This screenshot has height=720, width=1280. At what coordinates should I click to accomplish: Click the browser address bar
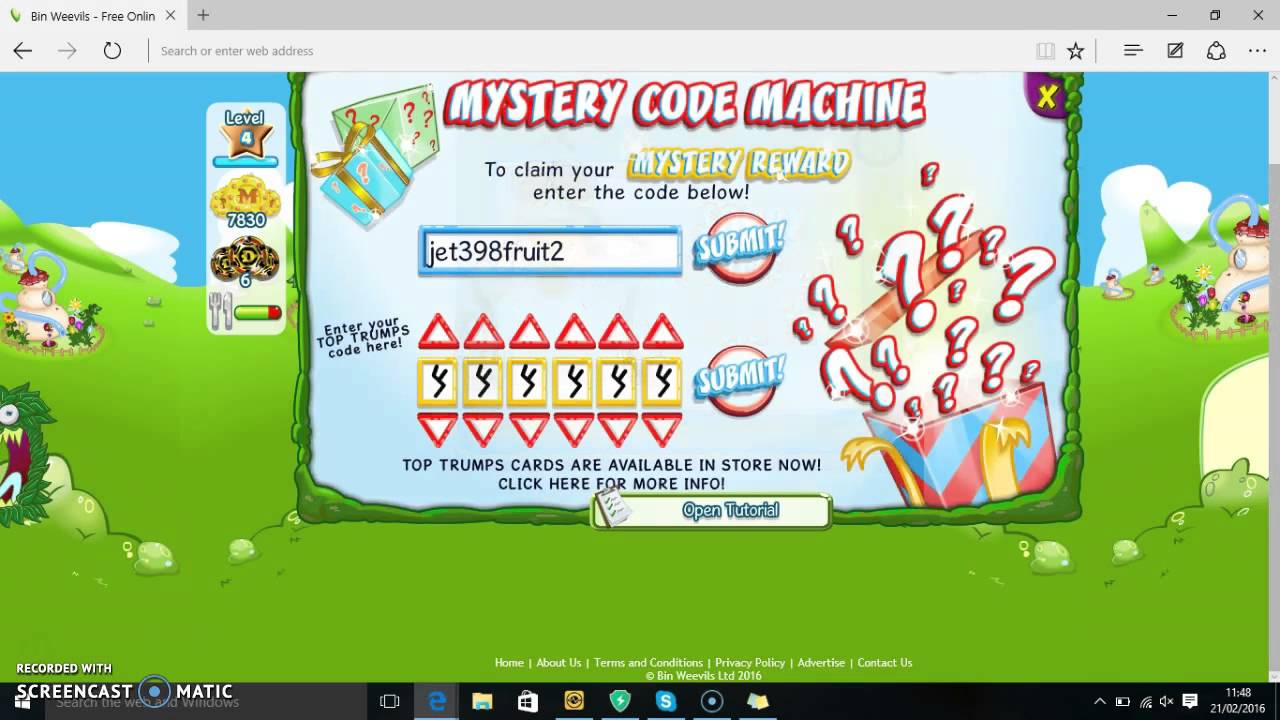(x=590, y=51)
